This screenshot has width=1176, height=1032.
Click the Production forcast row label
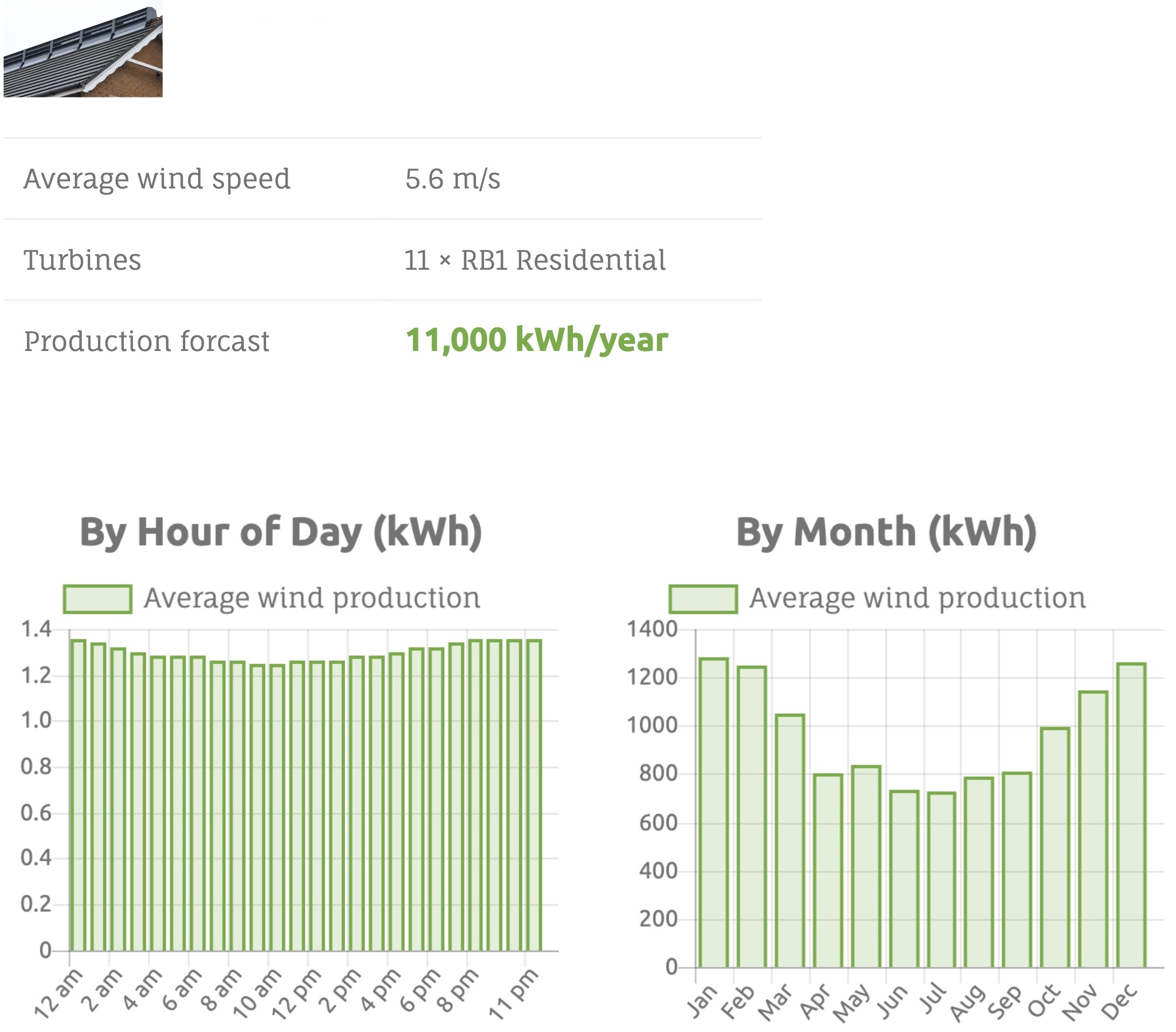pyautogui.click(x=148, y=342)
